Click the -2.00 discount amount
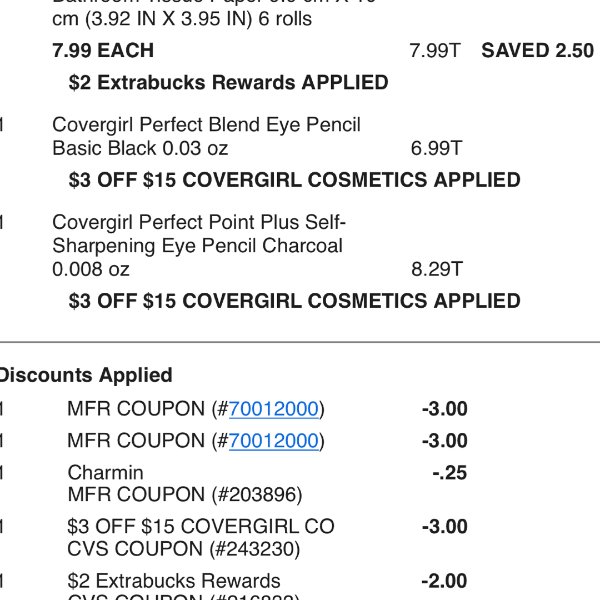Image resolution: width=600 pixels, height=600 pixels. (444, 581)
